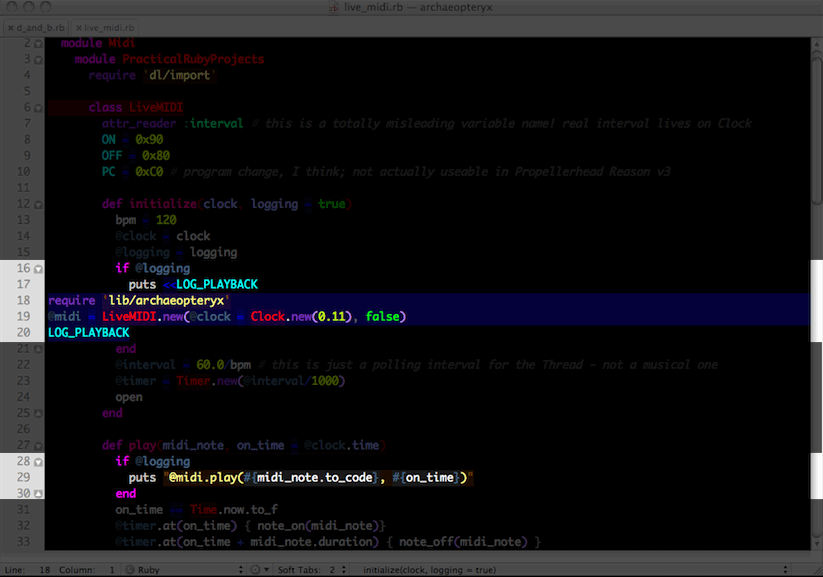Click the Ruby language icon in status bar
823x577 pixels.
[x=130, y=570]
